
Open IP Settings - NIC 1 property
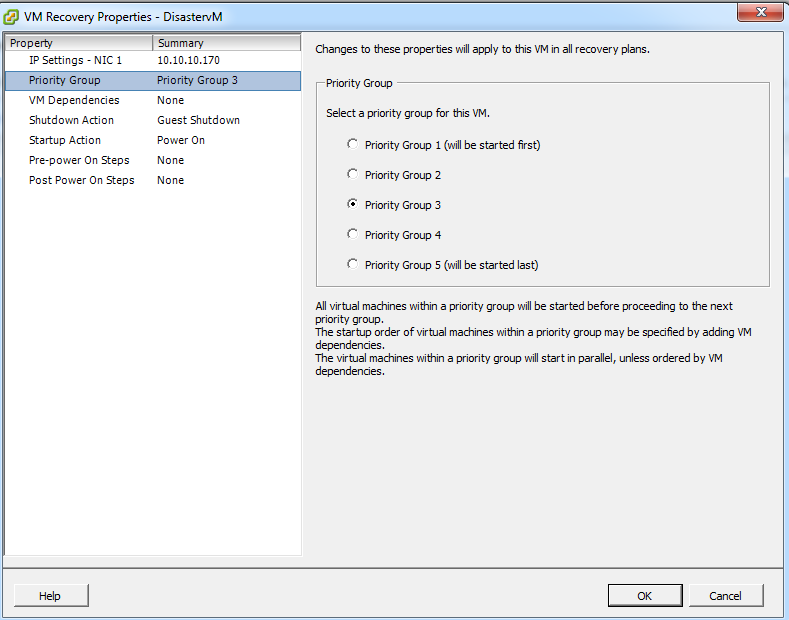(75, 60)
